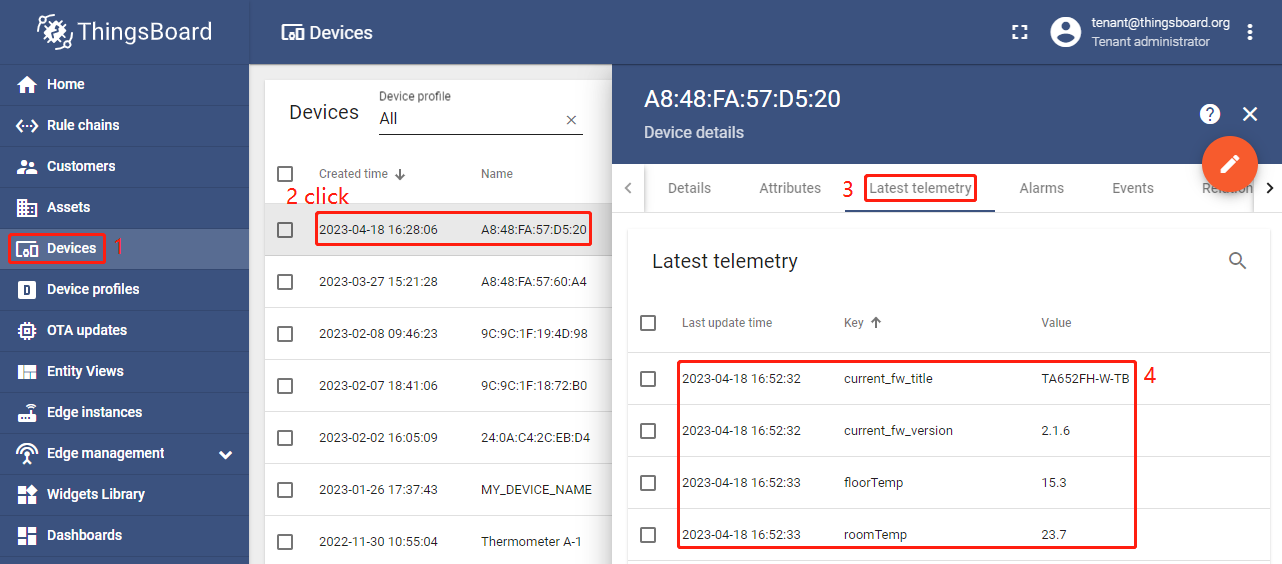Toggle fullscreen mode icon
The image size is (1282, 564).
[x=1020, y=32]
